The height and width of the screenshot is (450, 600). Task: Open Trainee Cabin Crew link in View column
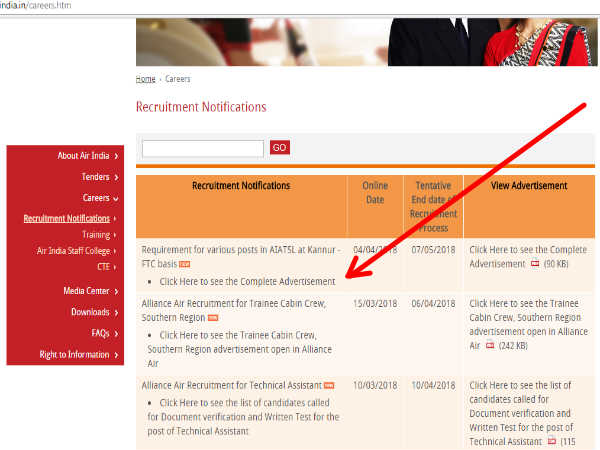528,324
